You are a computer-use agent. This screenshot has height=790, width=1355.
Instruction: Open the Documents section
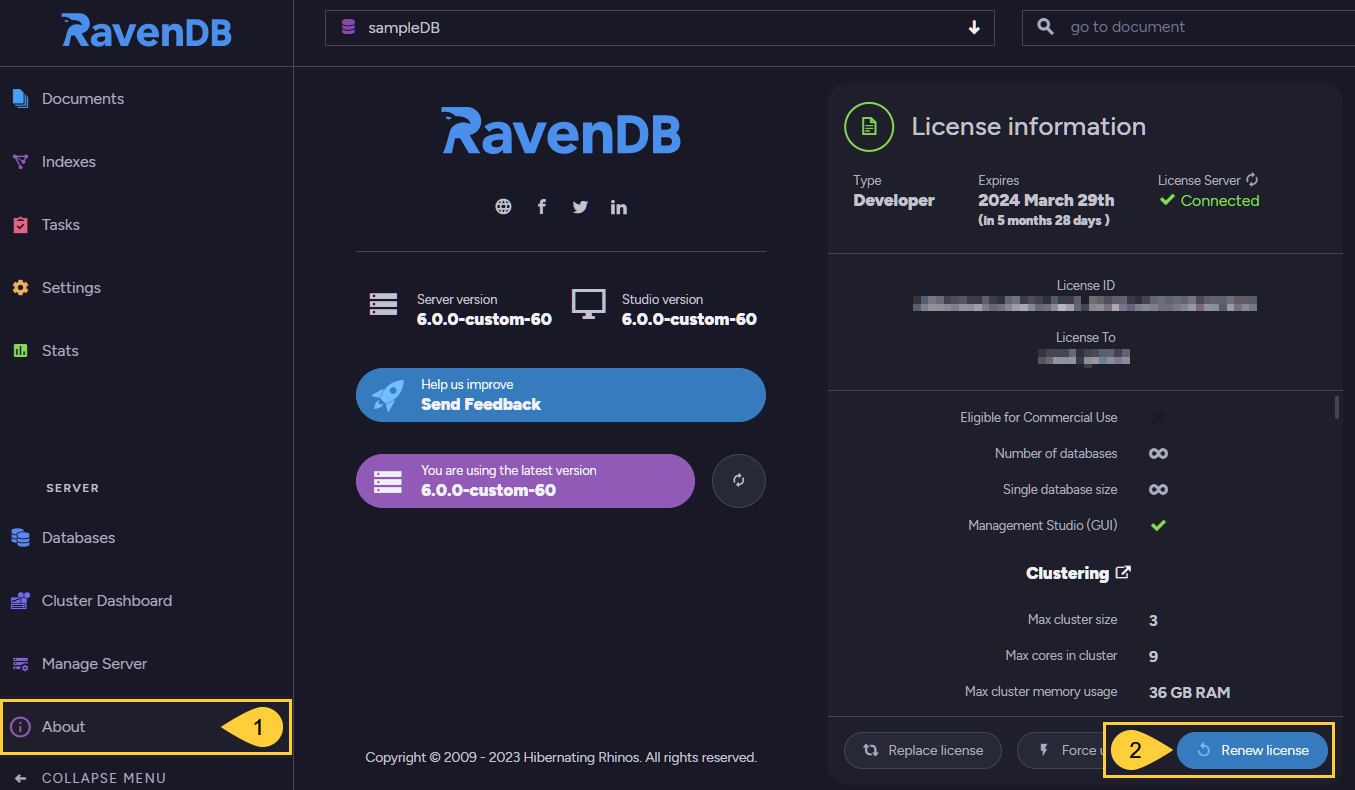click(146, 99)
